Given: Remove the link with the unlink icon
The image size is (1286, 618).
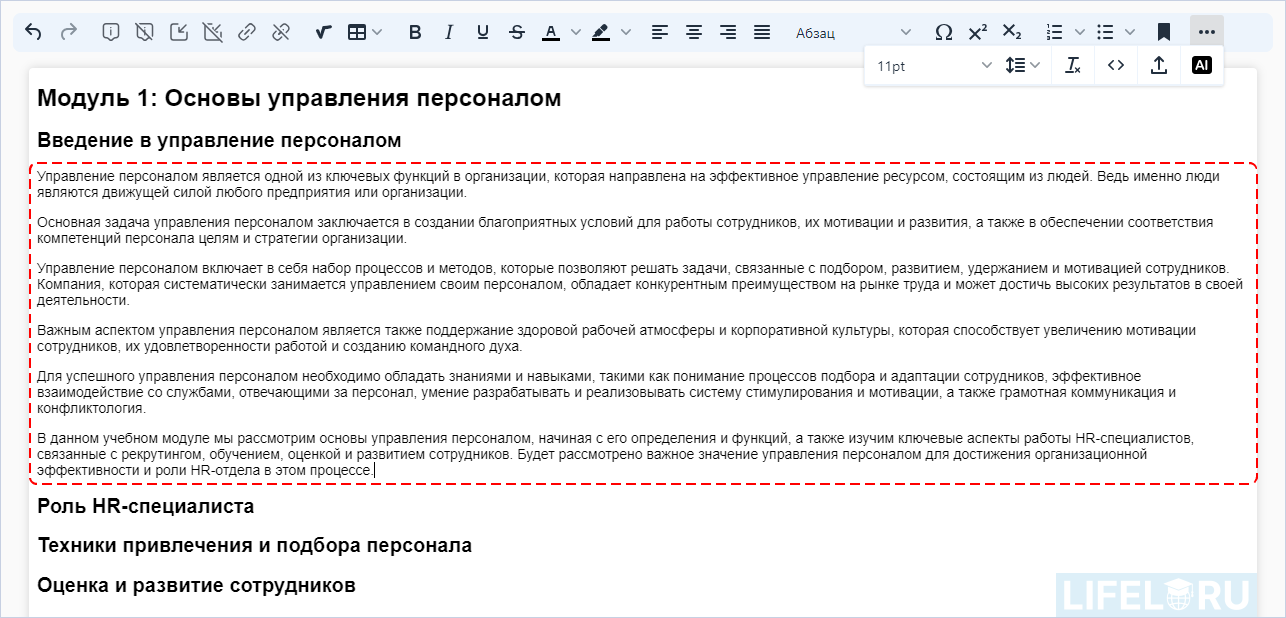Looking at the screenshot, I should pyautogui.click(x=281, y=31).
